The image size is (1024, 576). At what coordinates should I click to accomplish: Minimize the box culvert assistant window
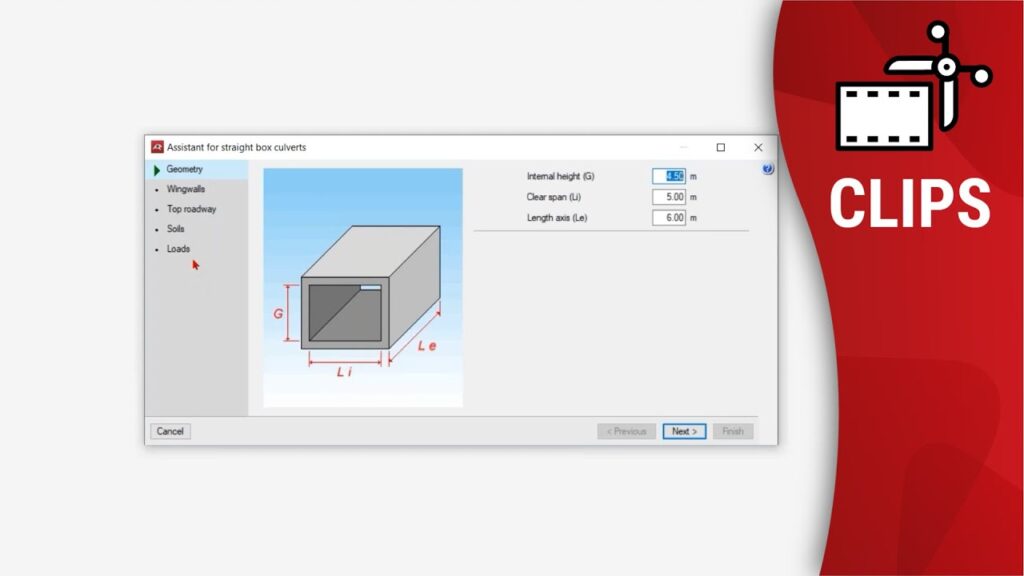[x=684, y=147]
